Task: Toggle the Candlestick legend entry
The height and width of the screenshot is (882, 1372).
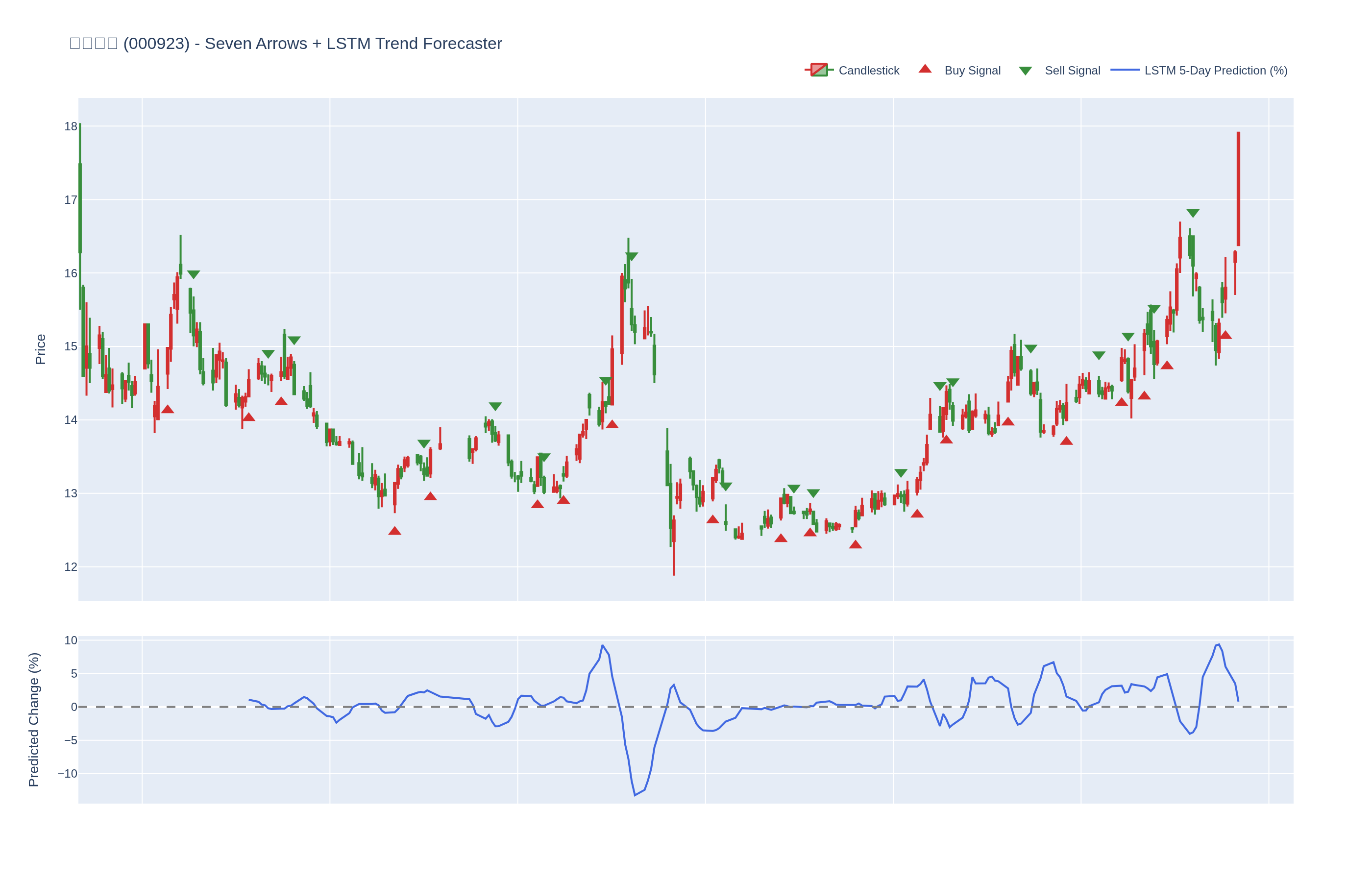Action: (x=868, y=71)
